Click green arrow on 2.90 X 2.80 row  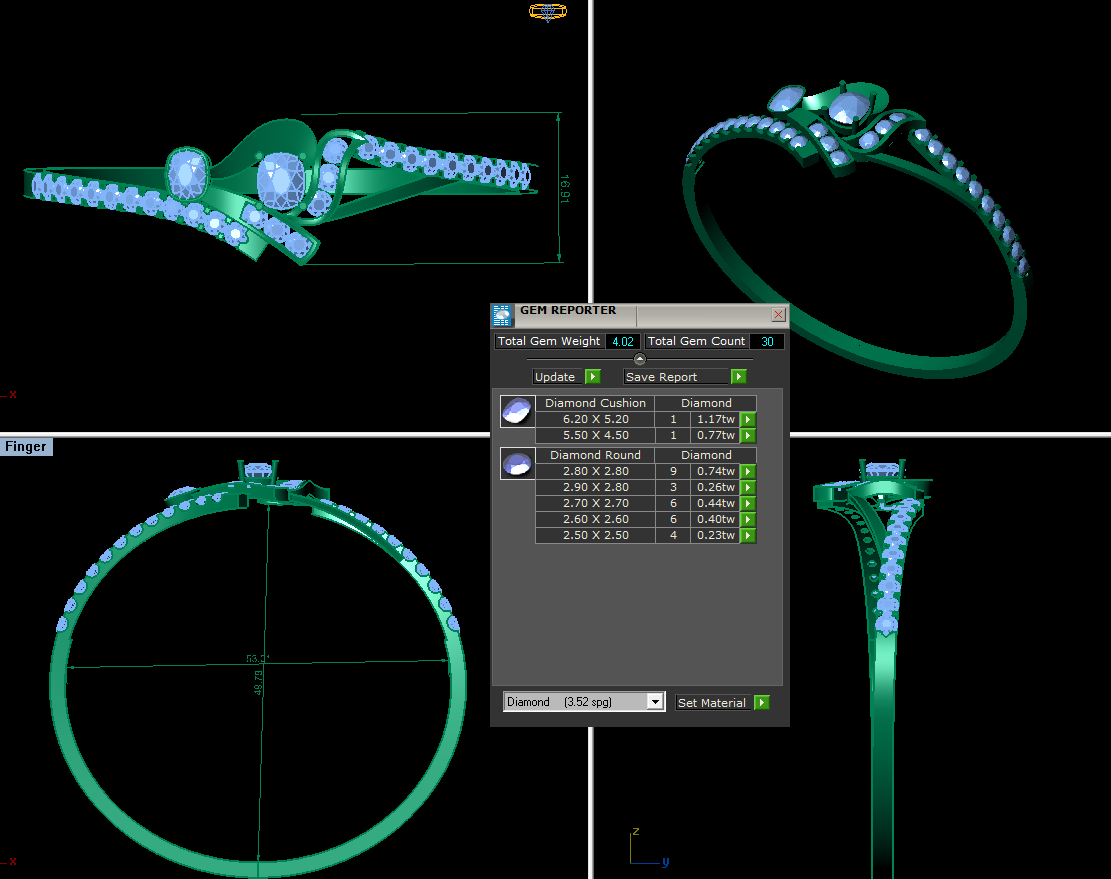pyautogui.click(x=748, y=487)
